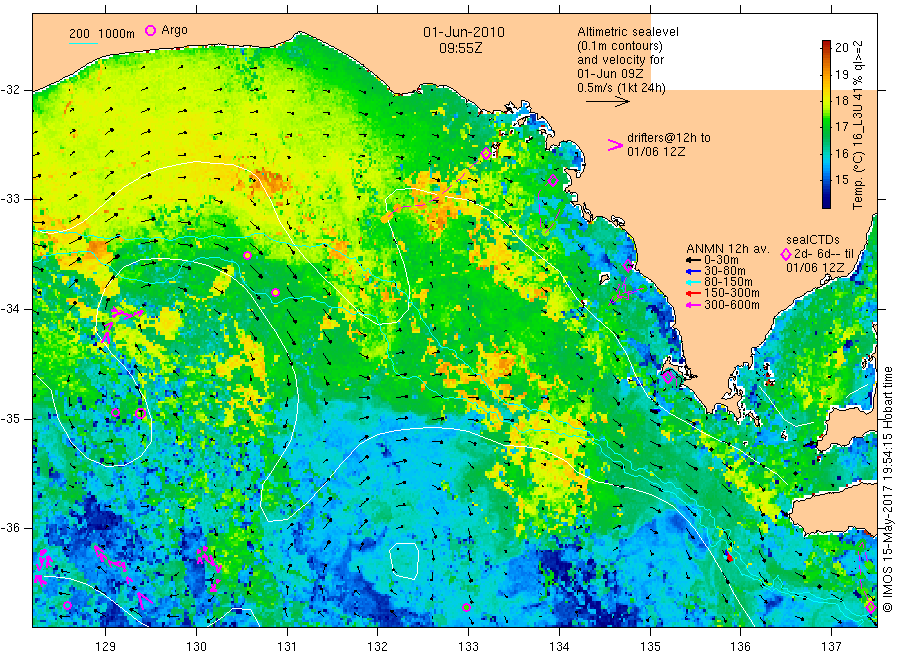Click the 137 longitude axis label
This screenshot has height=660, width=900.
coord(831,647)
